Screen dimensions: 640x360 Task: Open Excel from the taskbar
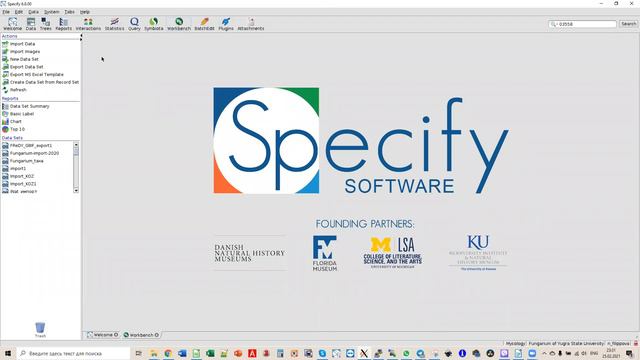pyautogui.click(x=210, y=353)
